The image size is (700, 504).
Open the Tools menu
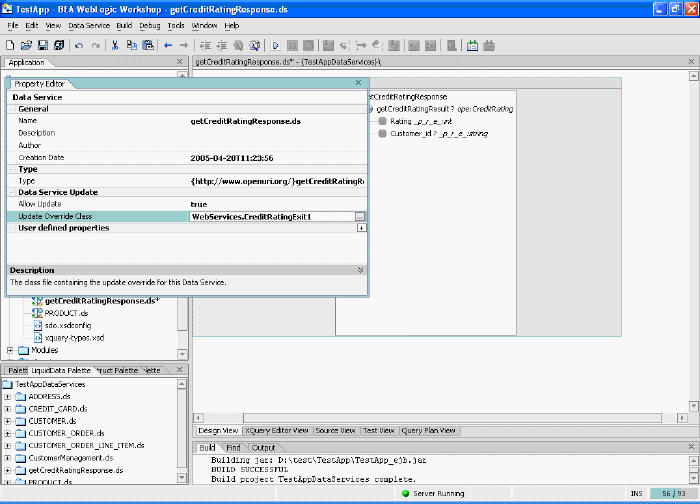tap(176, 25)
